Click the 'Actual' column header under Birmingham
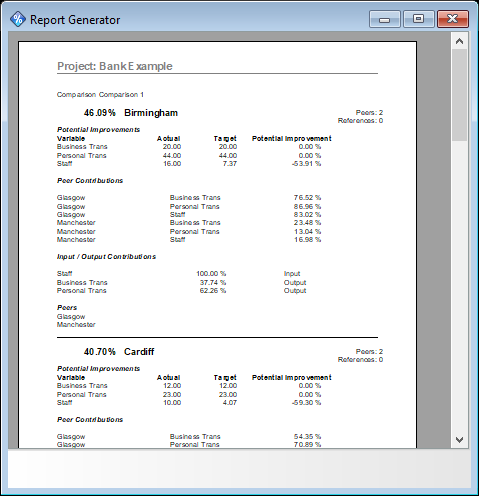The height and width of the screenshot is (496, 479). 168,138
